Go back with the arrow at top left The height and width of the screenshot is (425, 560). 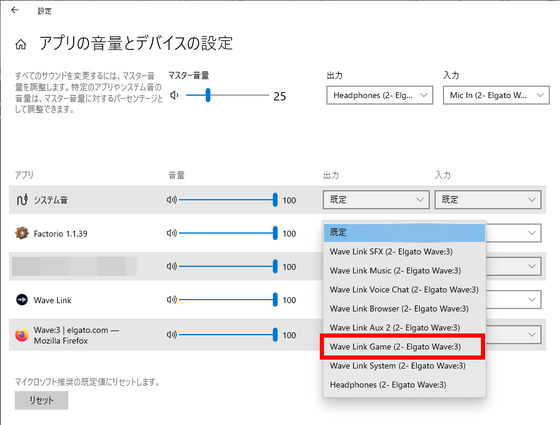tap(15, 10)
